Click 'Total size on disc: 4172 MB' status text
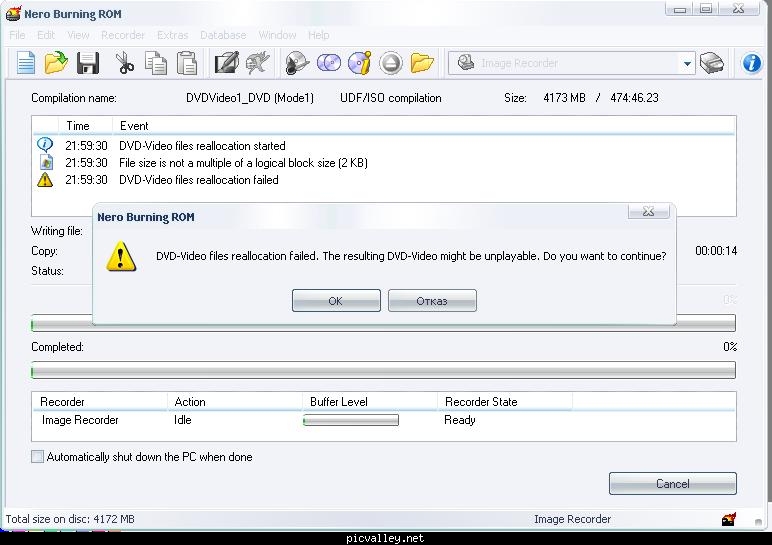 click(70, 519)
